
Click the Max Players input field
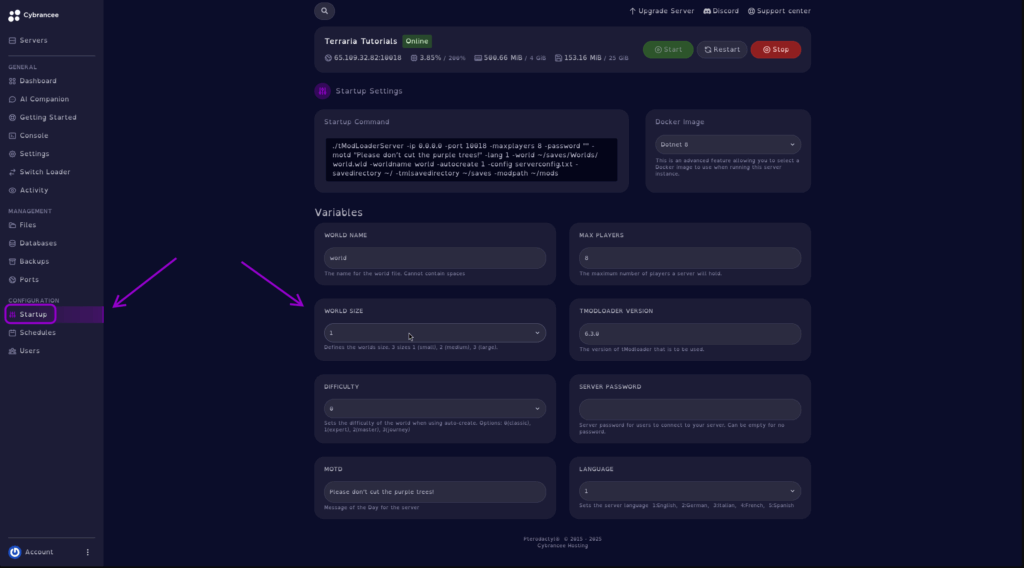point(690,258)
